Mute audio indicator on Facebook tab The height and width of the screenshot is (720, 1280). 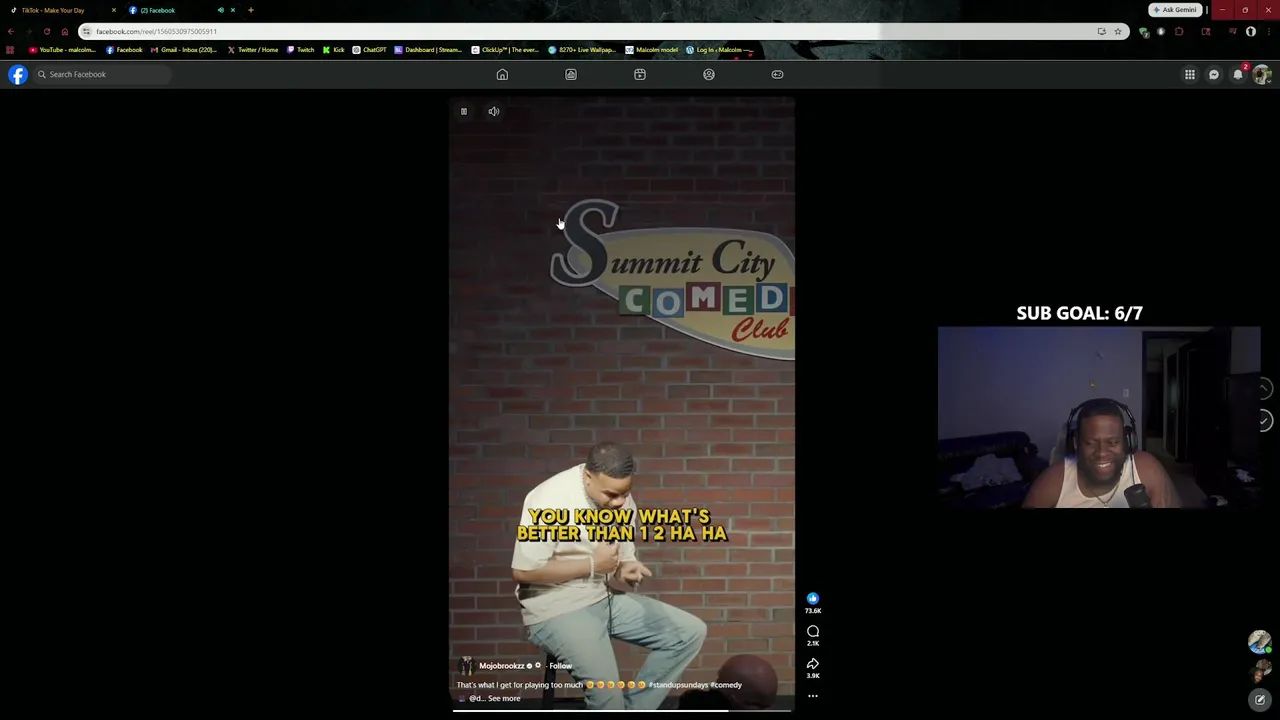point(220,10)
